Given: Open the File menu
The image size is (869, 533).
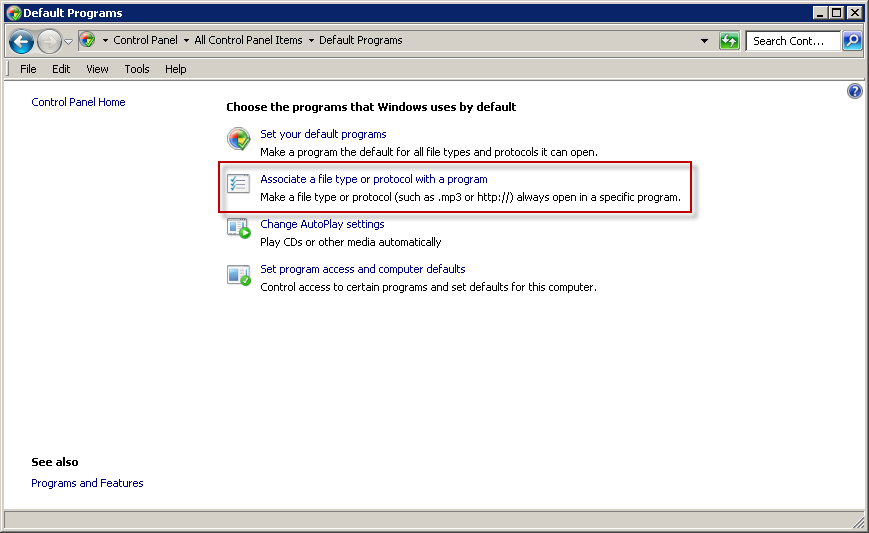Looking at the screenshot, I should click(x=28, y=69).
